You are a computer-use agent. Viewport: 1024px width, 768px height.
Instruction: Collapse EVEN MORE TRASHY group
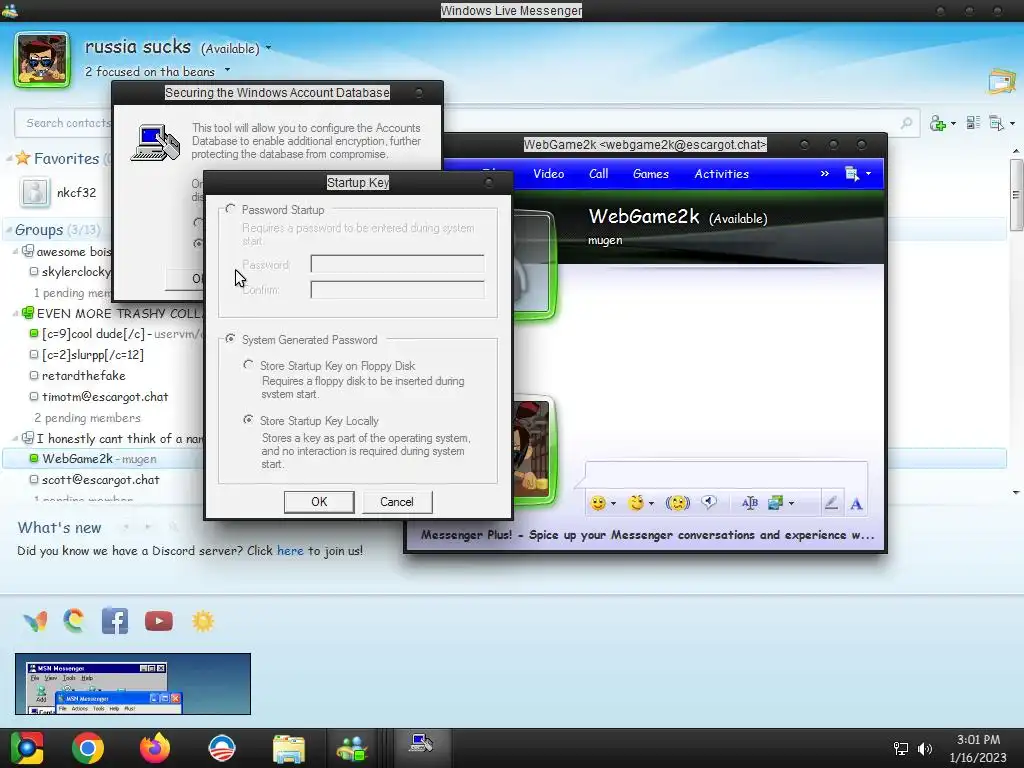[x=16, y=313]
